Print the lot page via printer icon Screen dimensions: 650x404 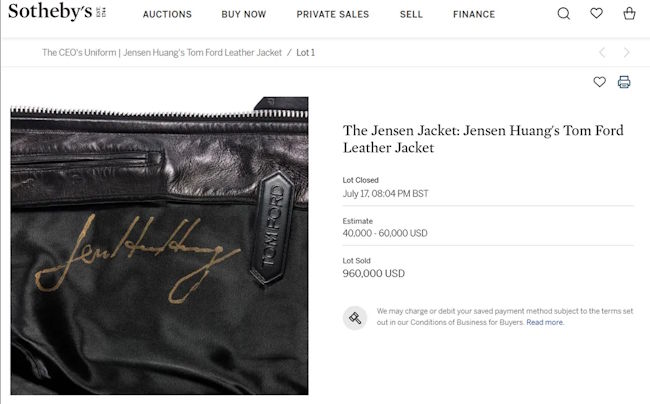click(624, 82)
